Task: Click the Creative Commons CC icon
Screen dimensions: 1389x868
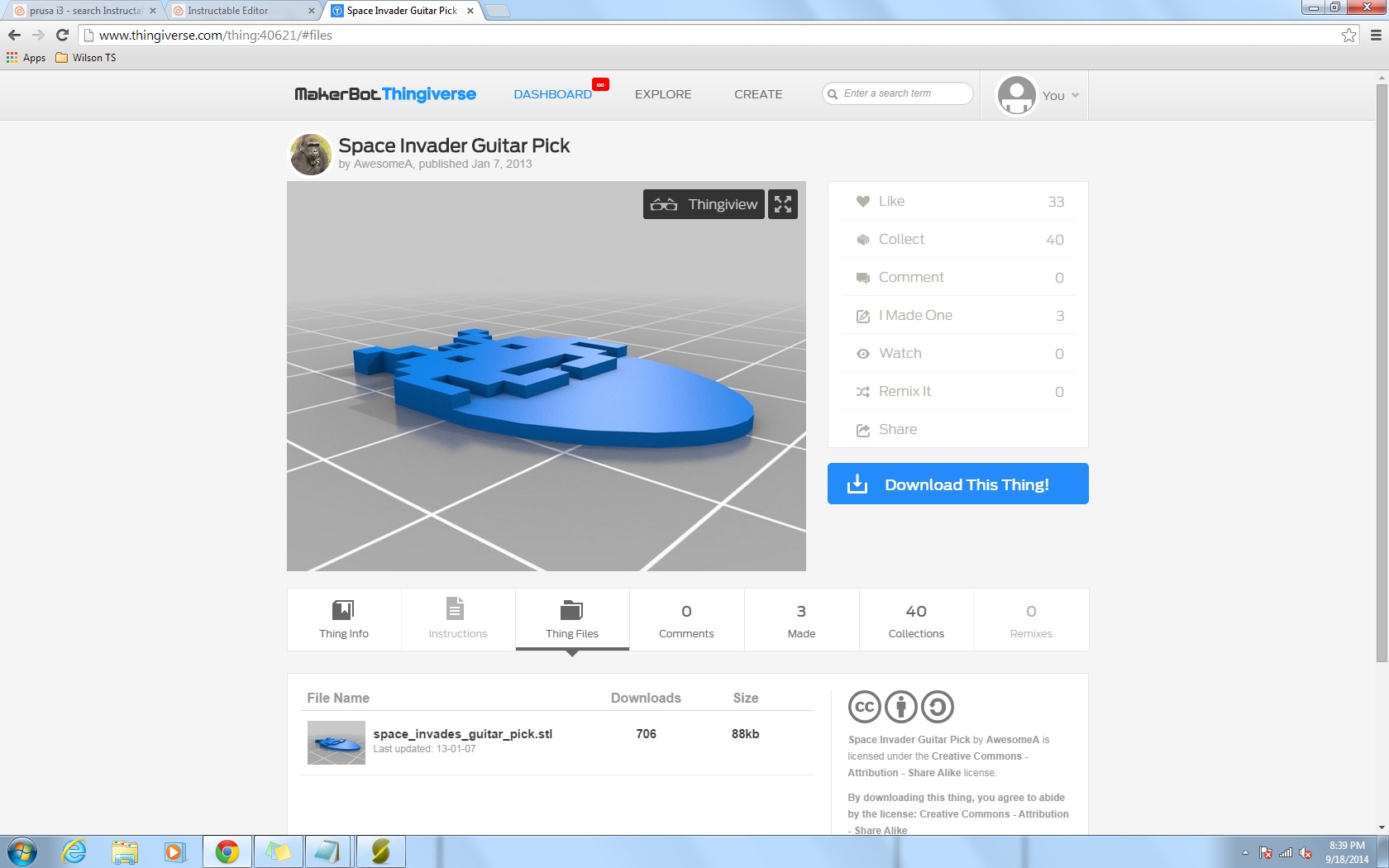Action: pyautogui.click(x=865, y=707)
